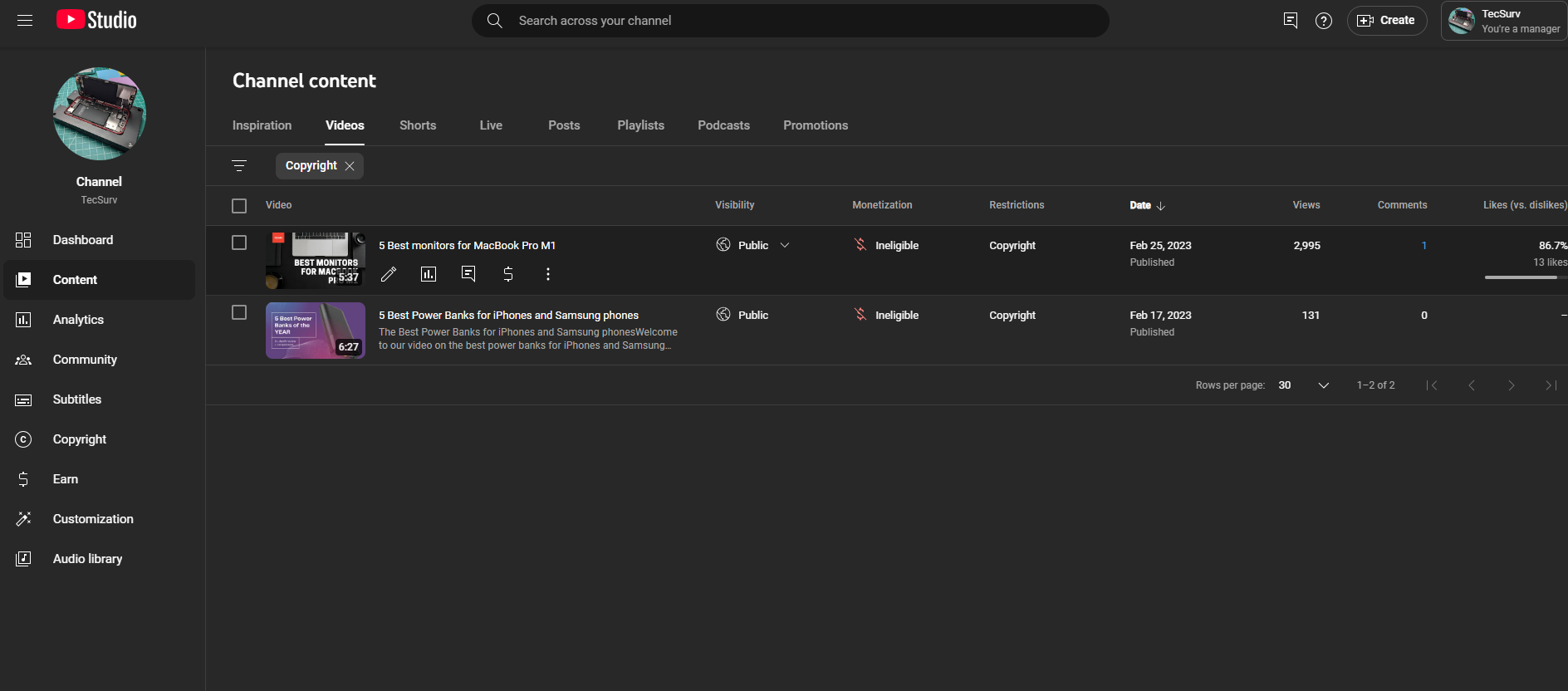1568x691 pixels.
Task: Open Customization in the sidebar
Action: pyautogui.click(x=100, y=519)
